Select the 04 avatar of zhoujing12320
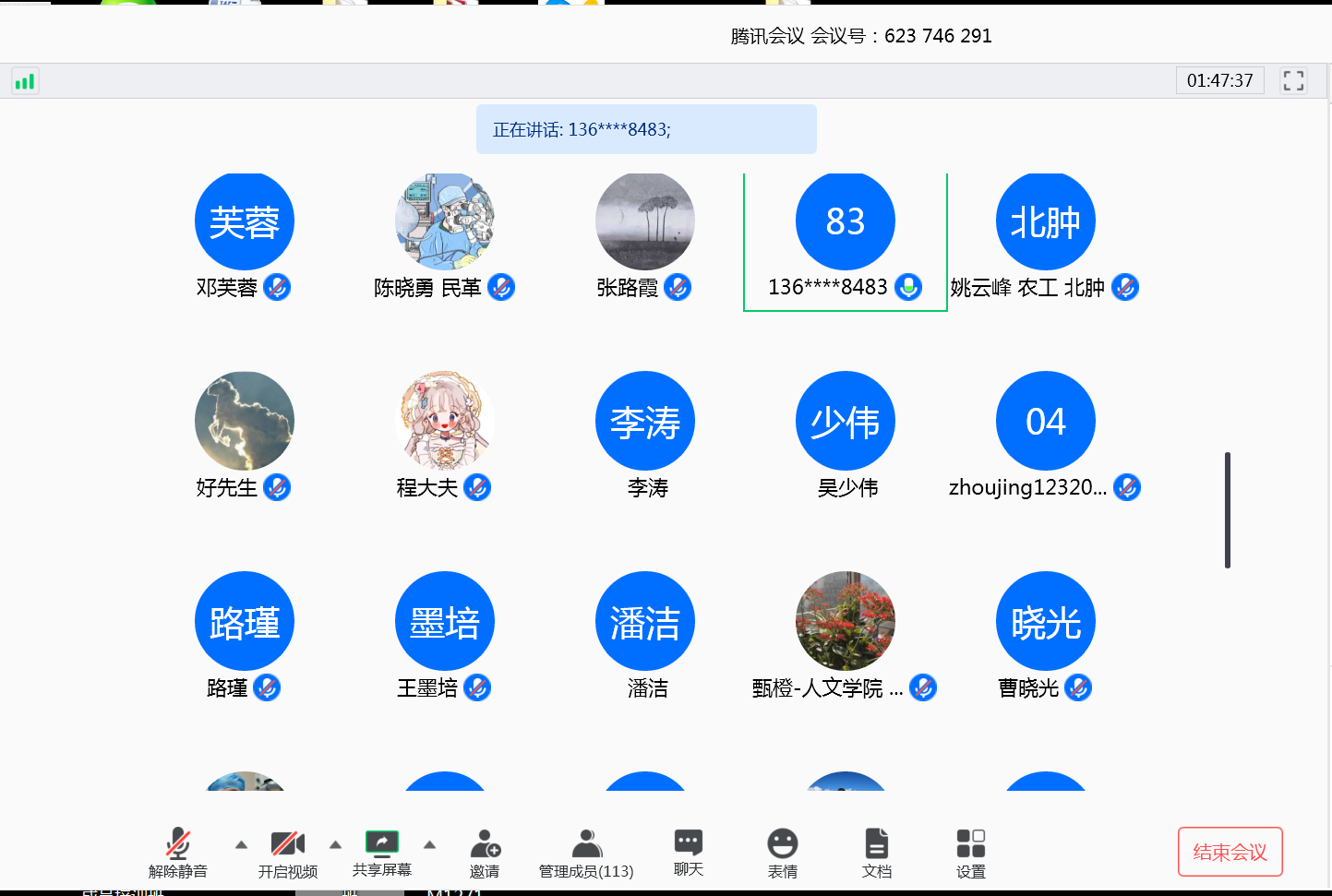This screenshot has height=896, width=1332. click(1046, 421)
